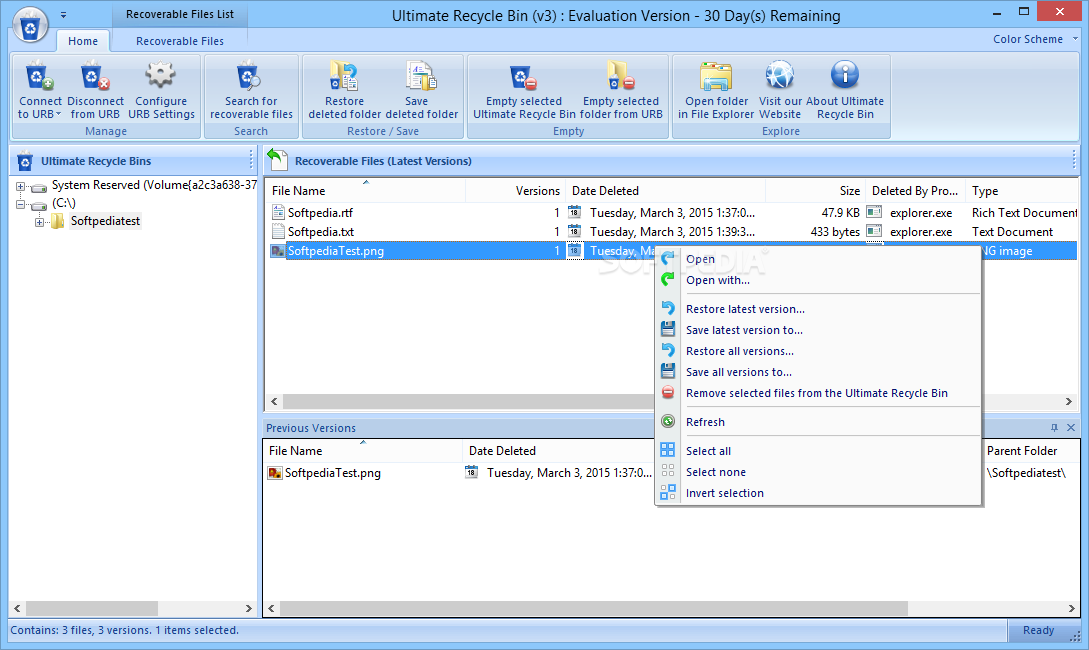Click right arrow of Recoverable Files scrollbar

pos(1069,401)
